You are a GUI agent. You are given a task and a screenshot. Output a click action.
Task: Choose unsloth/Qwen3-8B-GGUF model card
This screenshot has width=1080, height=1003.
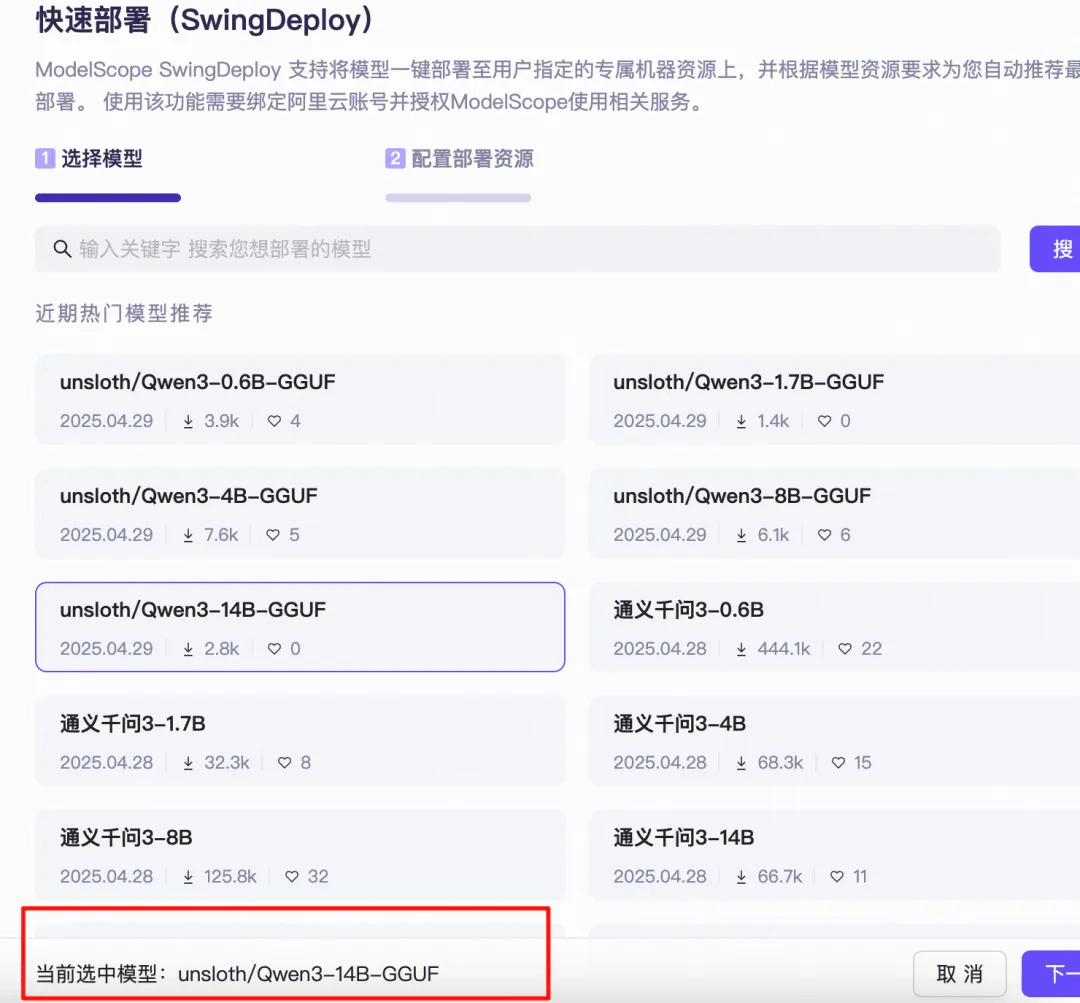(x=834, y=513)
